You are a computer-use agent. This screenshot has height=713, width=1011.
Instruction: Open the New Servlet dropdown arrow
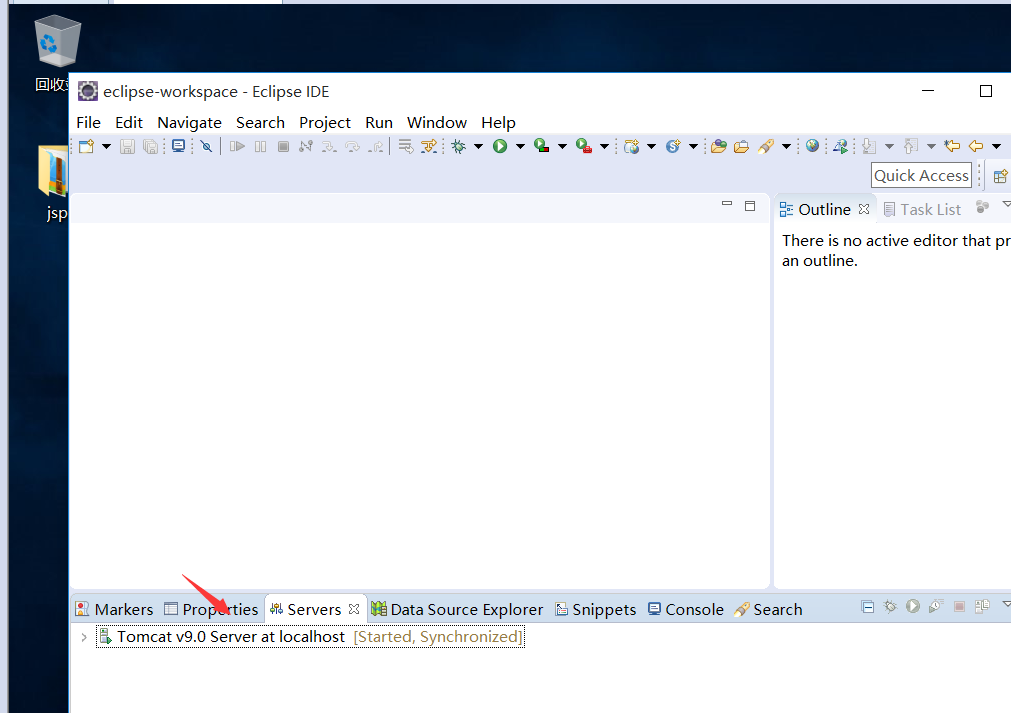[x=694, y=146]
